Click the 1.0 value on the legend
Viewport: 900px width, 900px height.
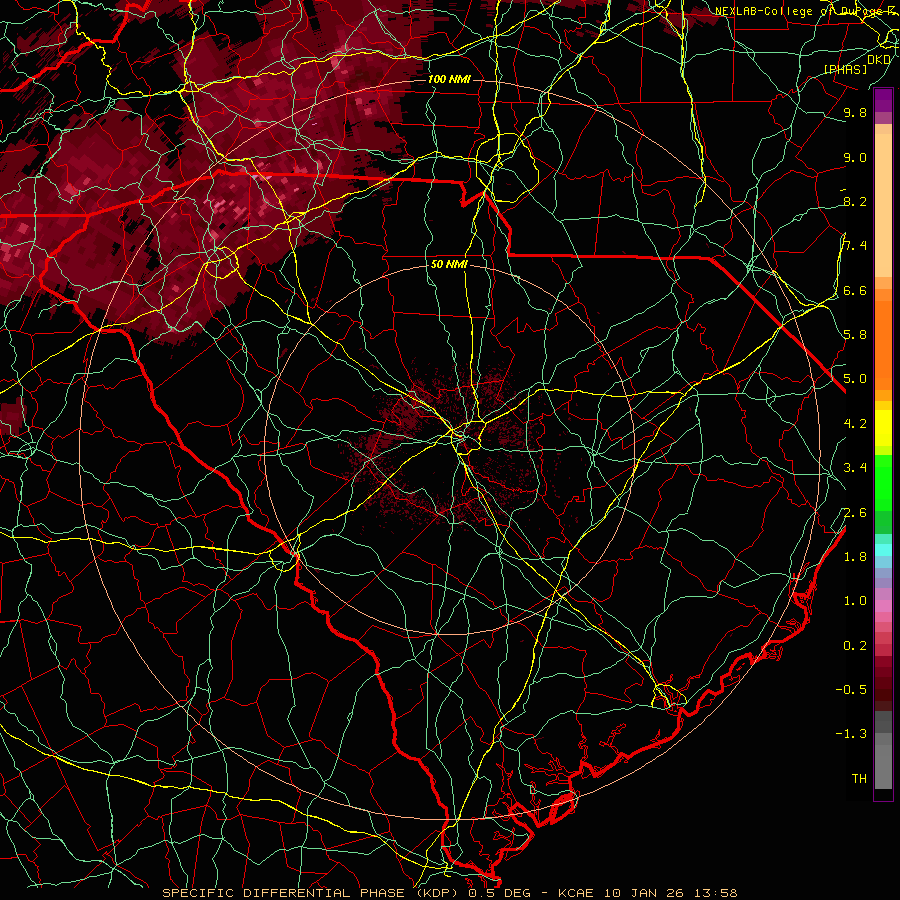[855, 601]
